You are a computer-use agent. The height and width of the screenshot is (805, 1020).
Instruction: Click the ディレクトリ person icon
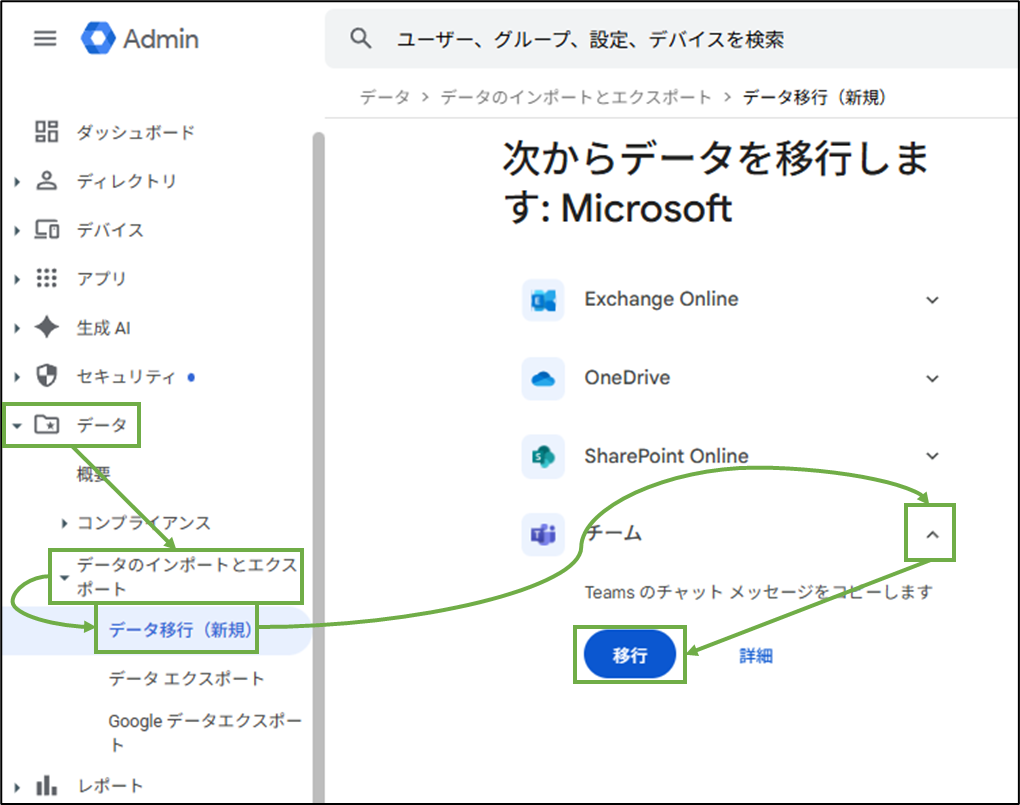(47, 180)
